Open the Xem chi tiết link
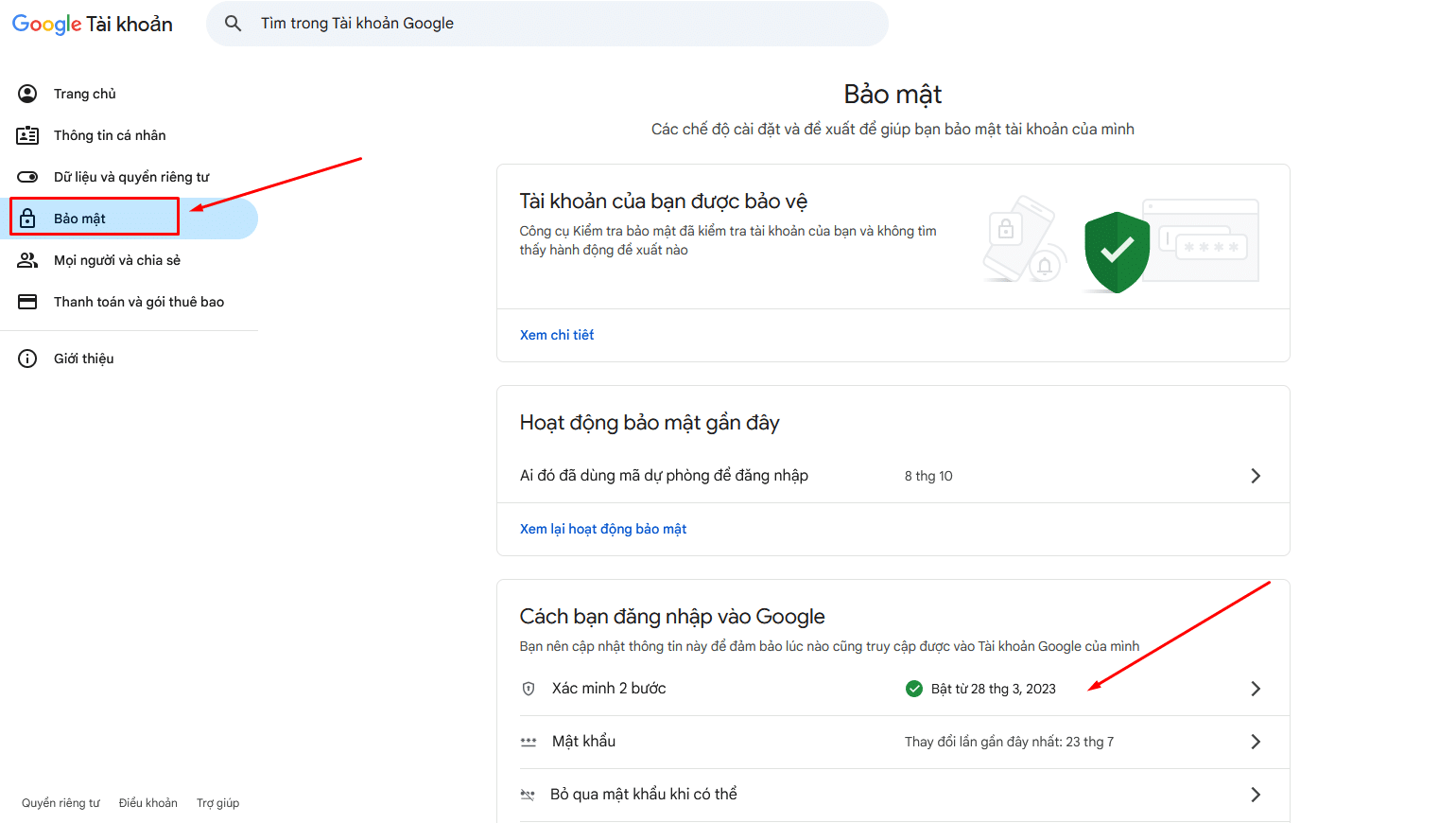Image resolution: width=1456 pixels, height=823 pixels. [557, 335]
